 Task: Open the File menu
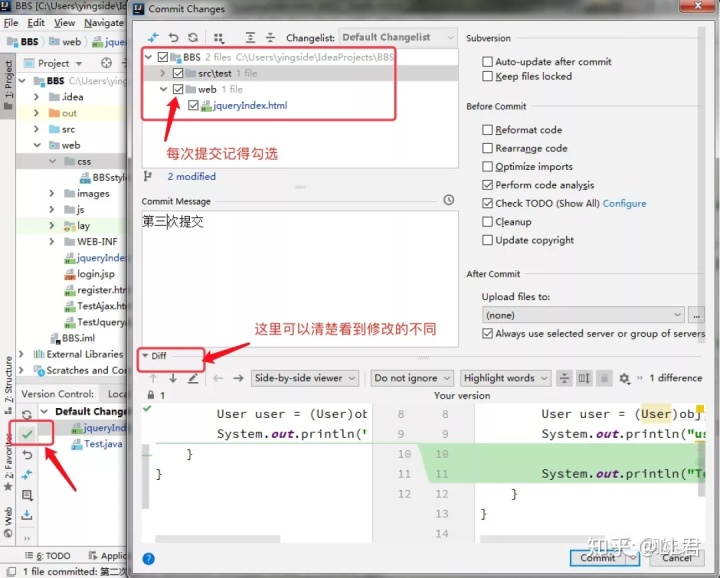tap(11, 23)
